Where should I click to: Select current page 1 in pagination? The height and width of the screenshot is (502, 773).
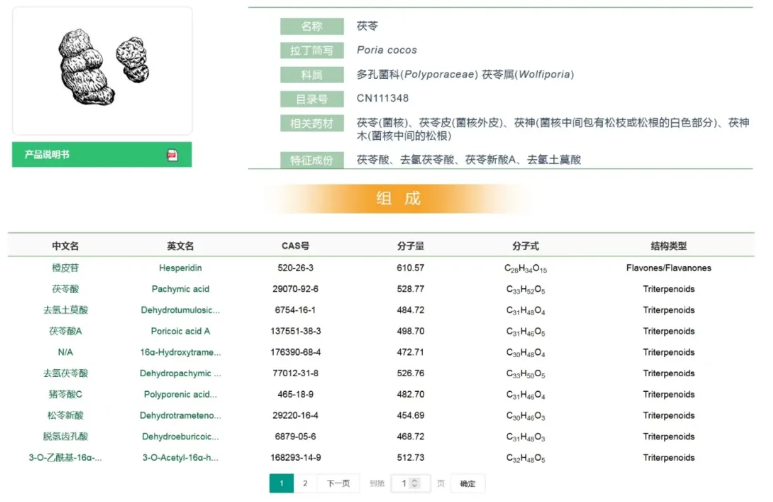[281, 484]
